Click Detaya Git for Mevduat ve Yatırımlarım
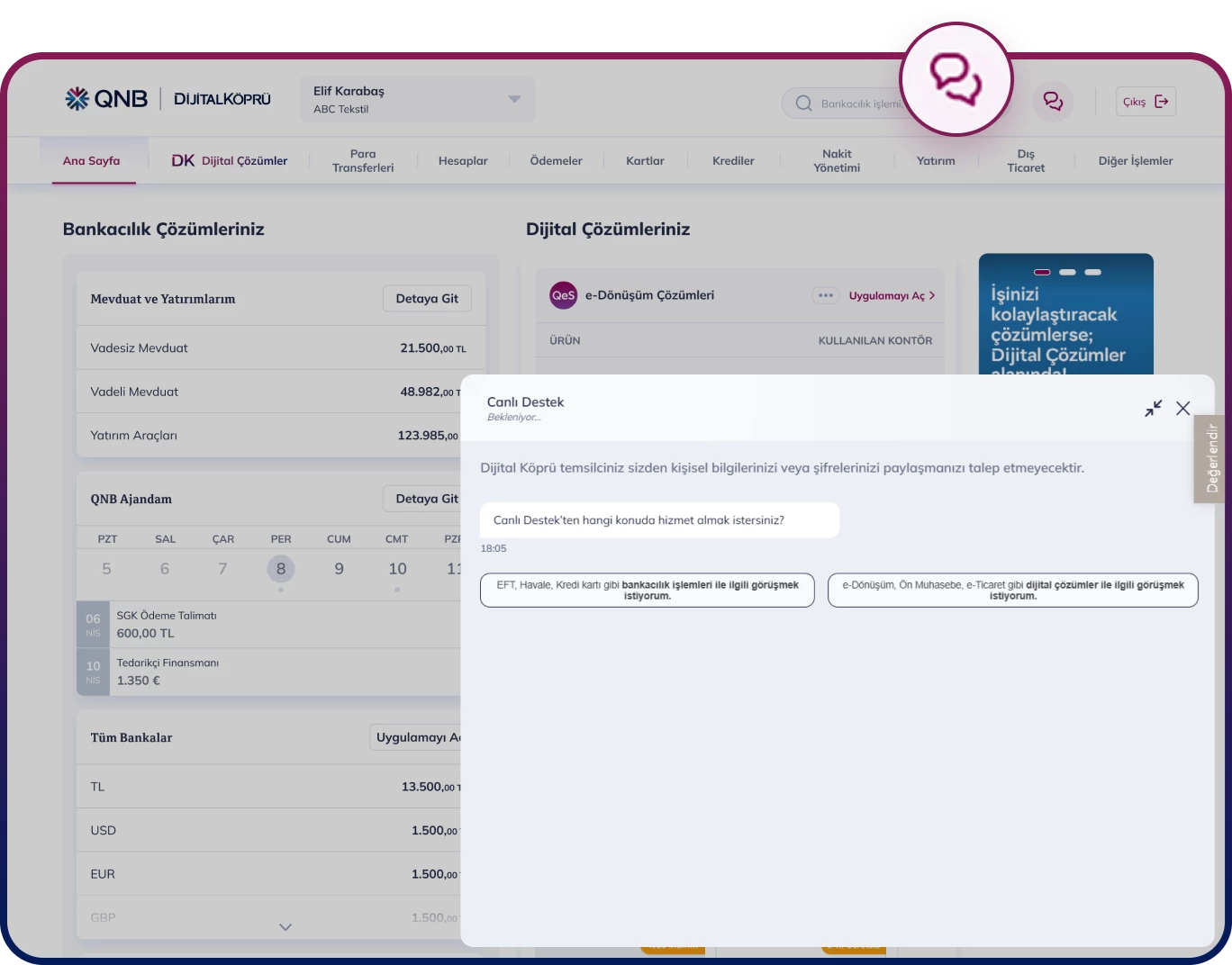Screen dimensions: 1232x965 coord(427,299)
